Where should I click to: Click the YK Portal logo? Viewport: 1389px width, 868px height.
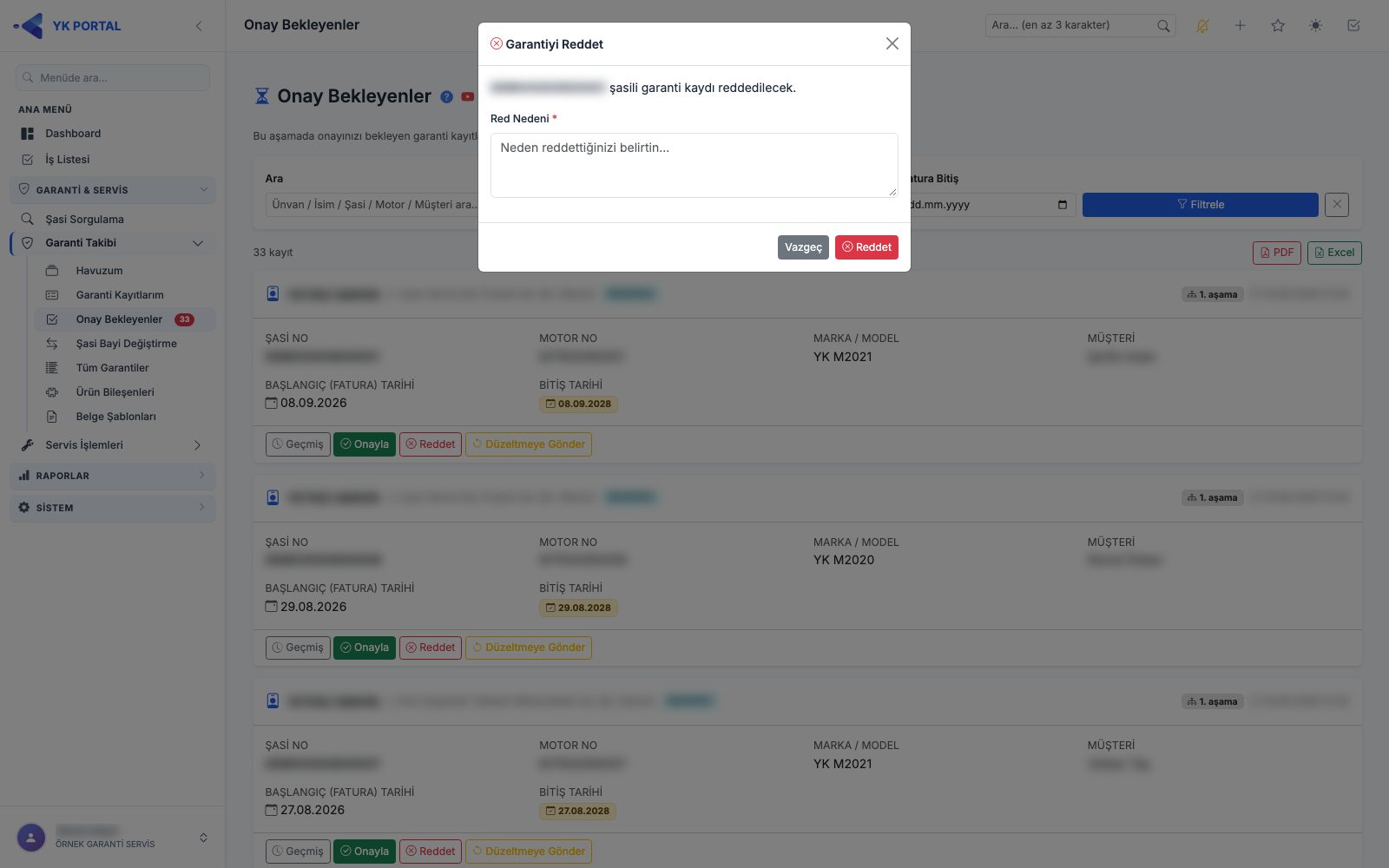[68, 26]
